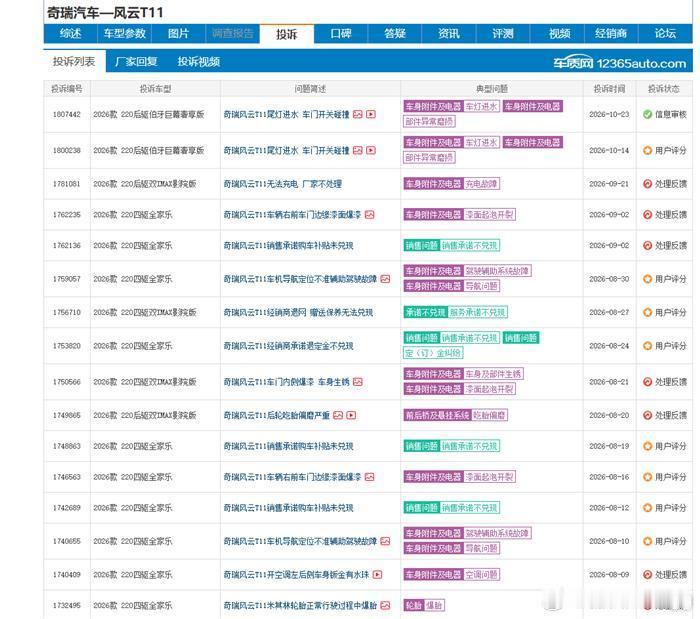700x619 pixels.
Task: Click red 处理反馈 icon for 1781081
Action: (x=647, y=184)
